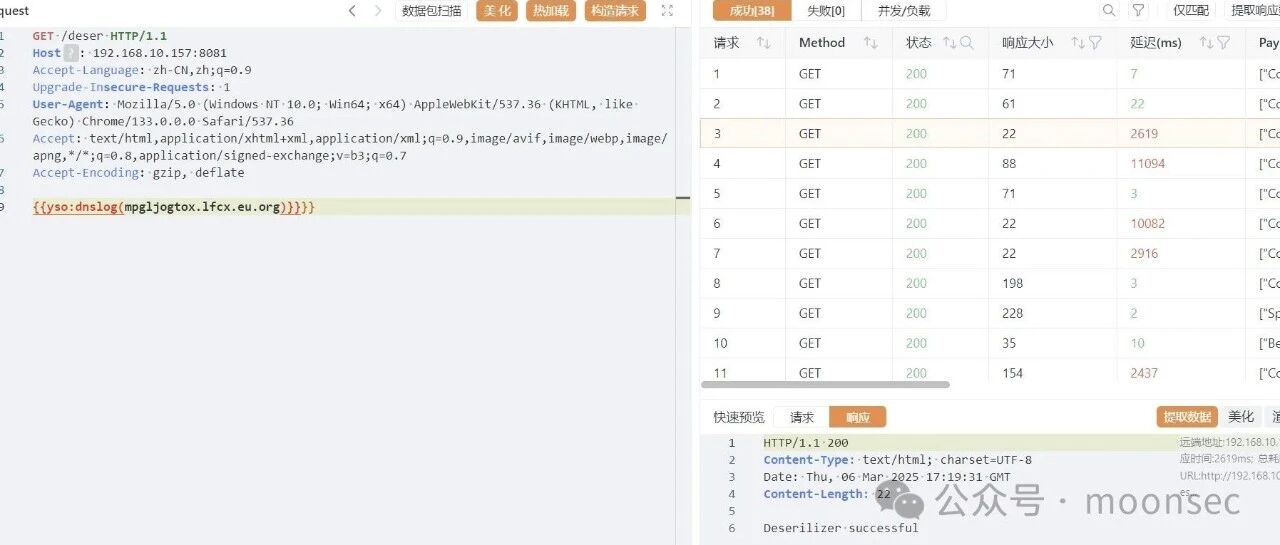
Task: Expand request editor to fullscreen
Action: click(x=668, y=11)
